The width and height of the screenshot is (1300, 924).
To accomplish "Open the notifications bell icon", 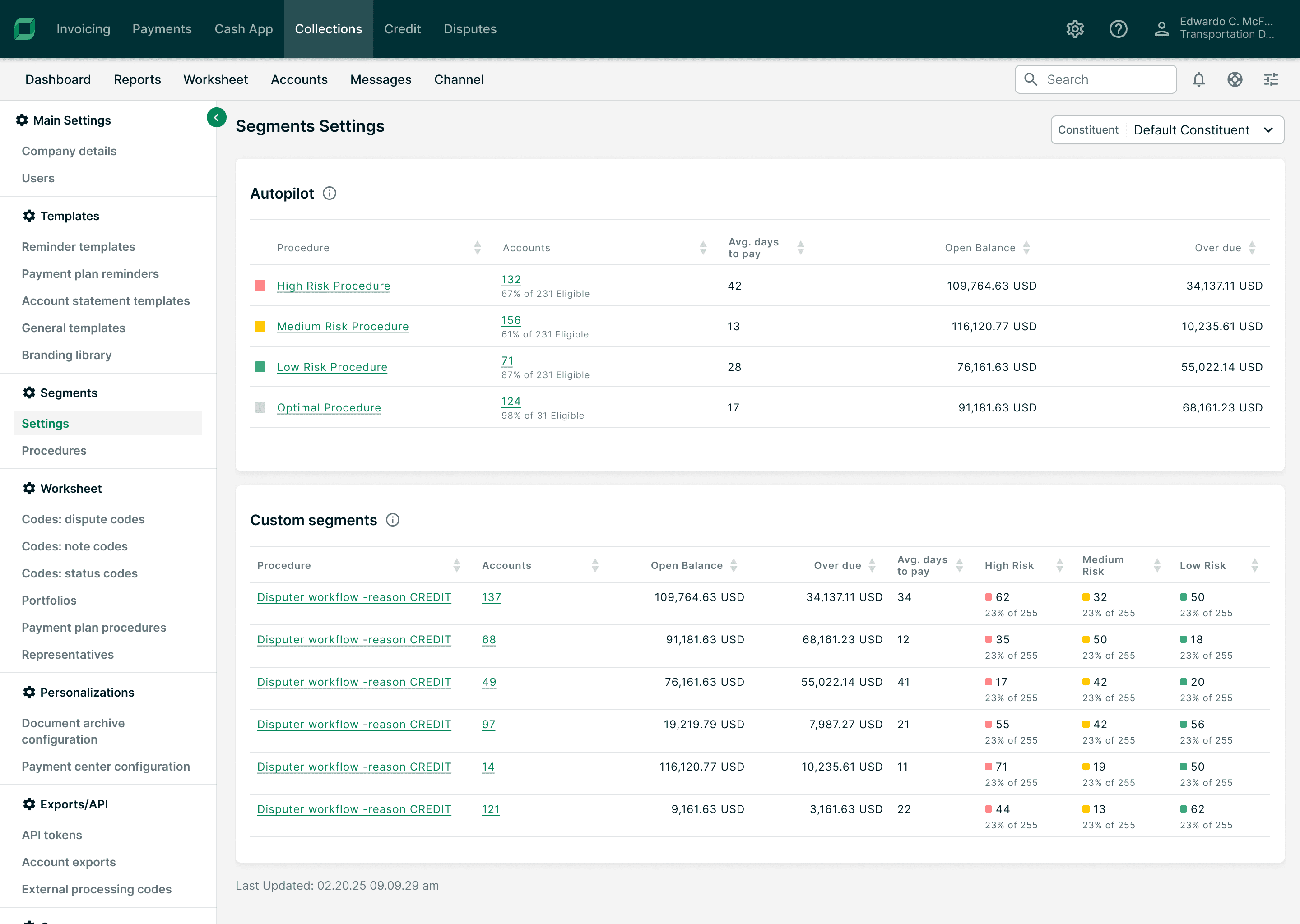I will point(1199,80).
